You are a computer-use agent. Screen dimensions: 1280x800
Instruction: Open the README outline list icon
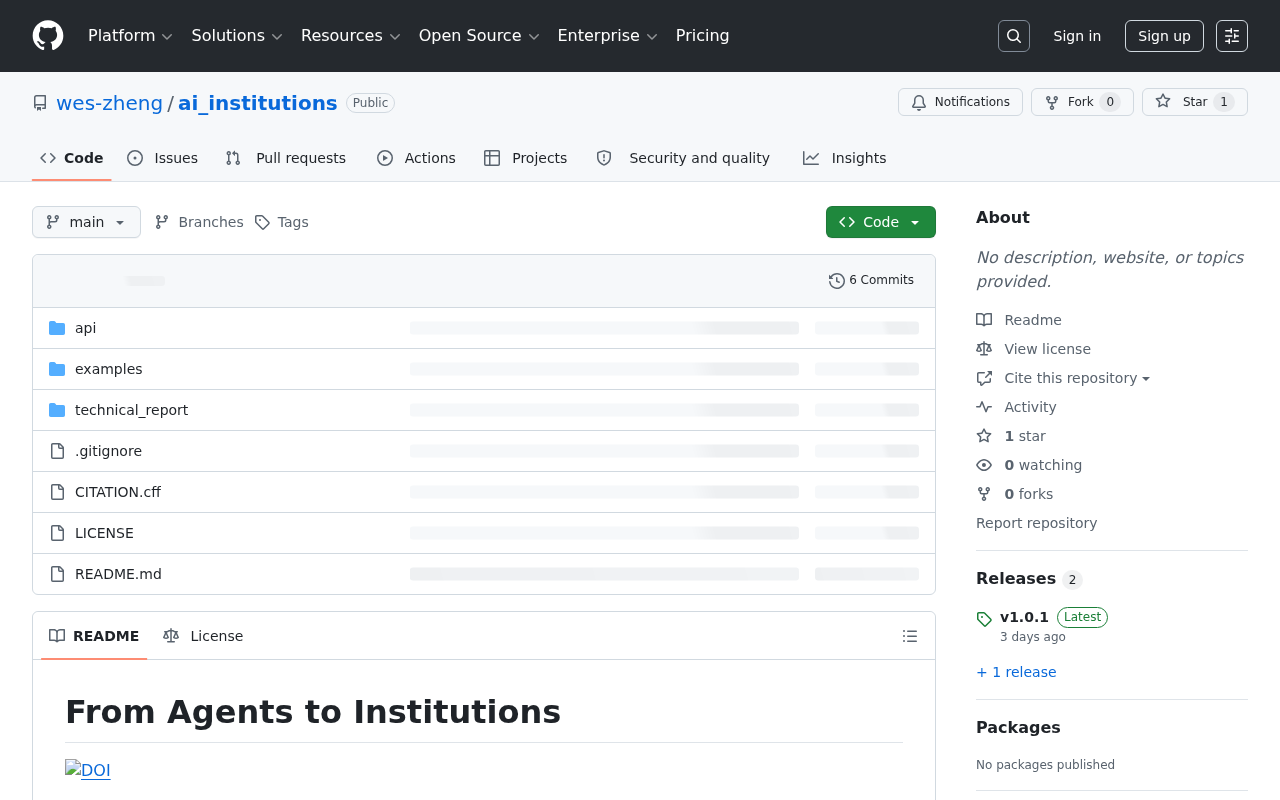[x=910, y=636]
